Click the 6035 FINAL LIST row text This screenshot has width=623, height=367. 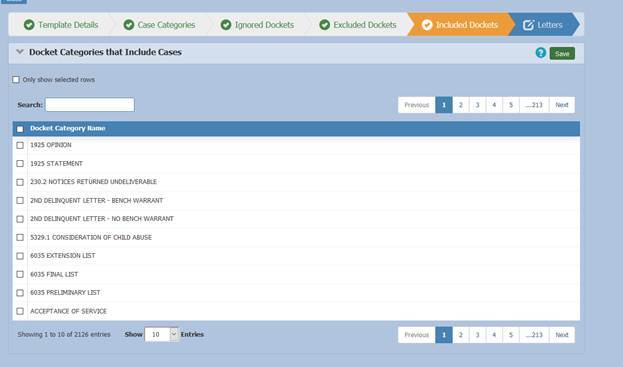click(x=54, y=274)
